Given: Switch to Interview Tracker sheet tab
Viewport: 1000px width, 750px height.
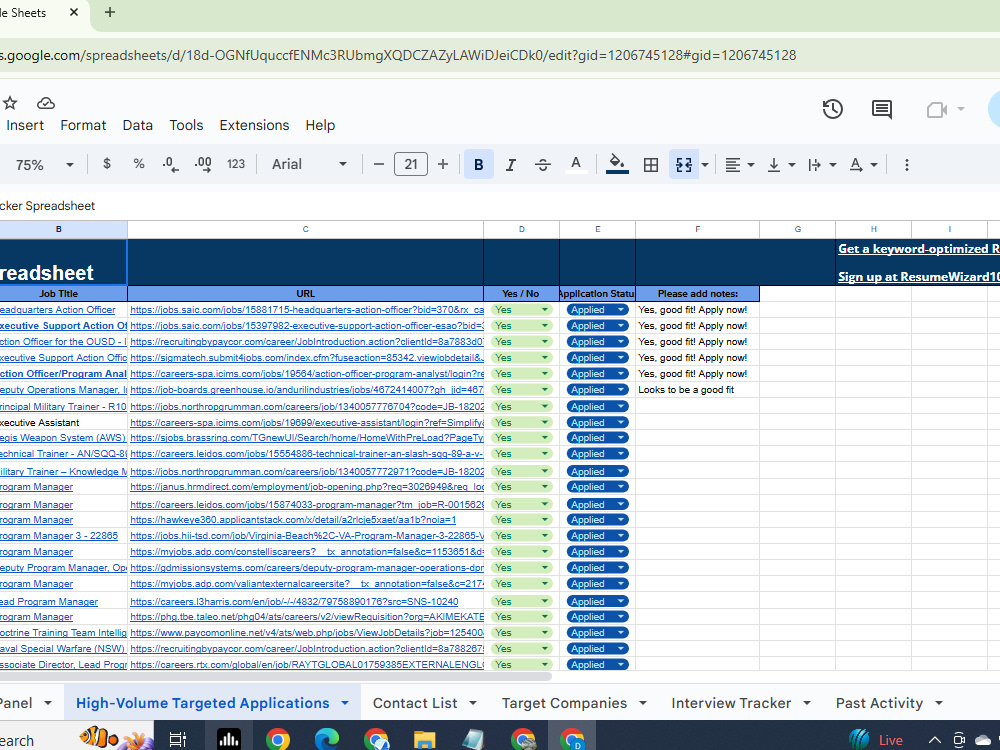Looking at the screenshot, I should (x=731, y=703).
